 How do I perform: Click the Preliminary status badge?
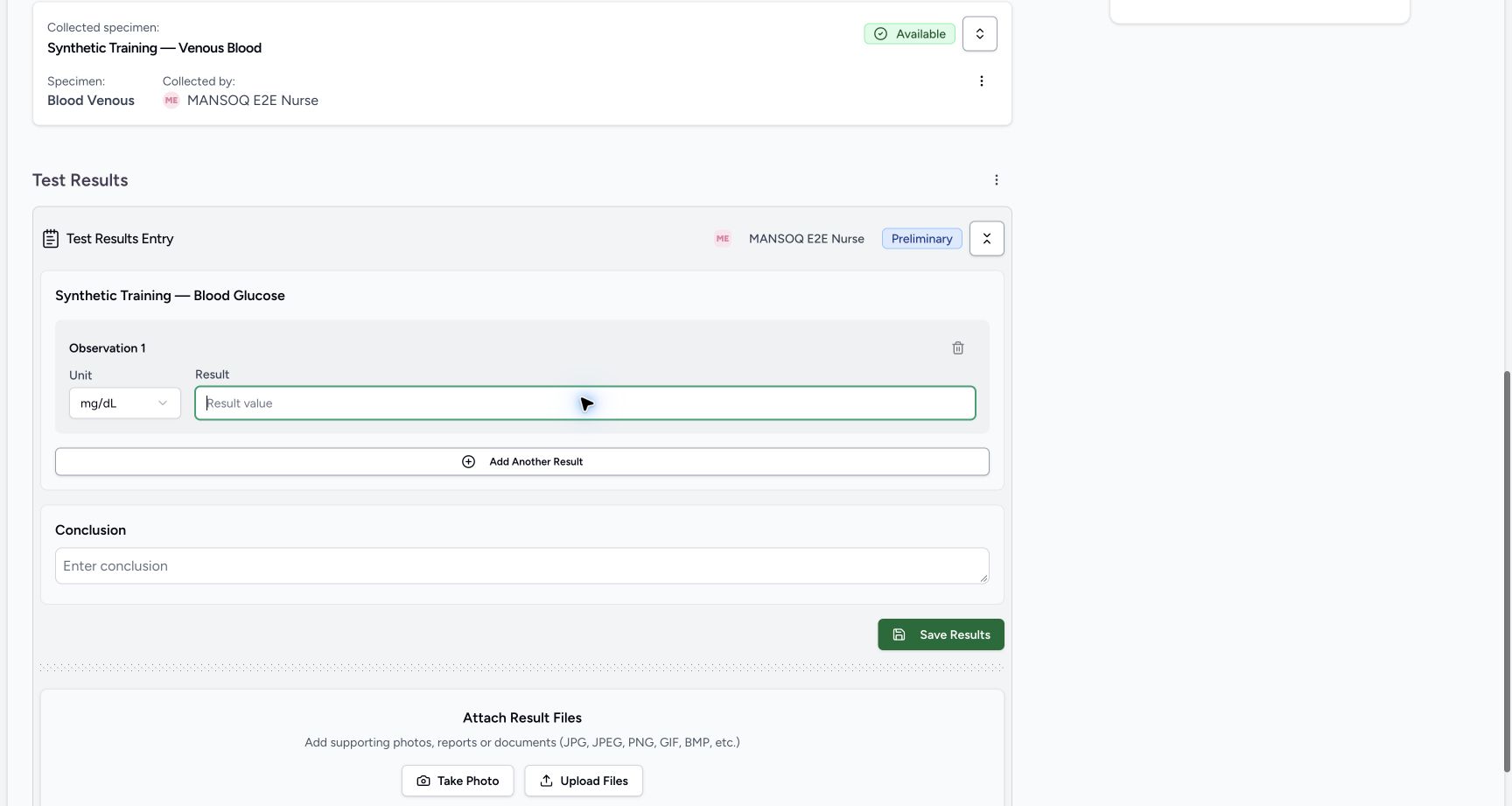[x=921, y=239]
